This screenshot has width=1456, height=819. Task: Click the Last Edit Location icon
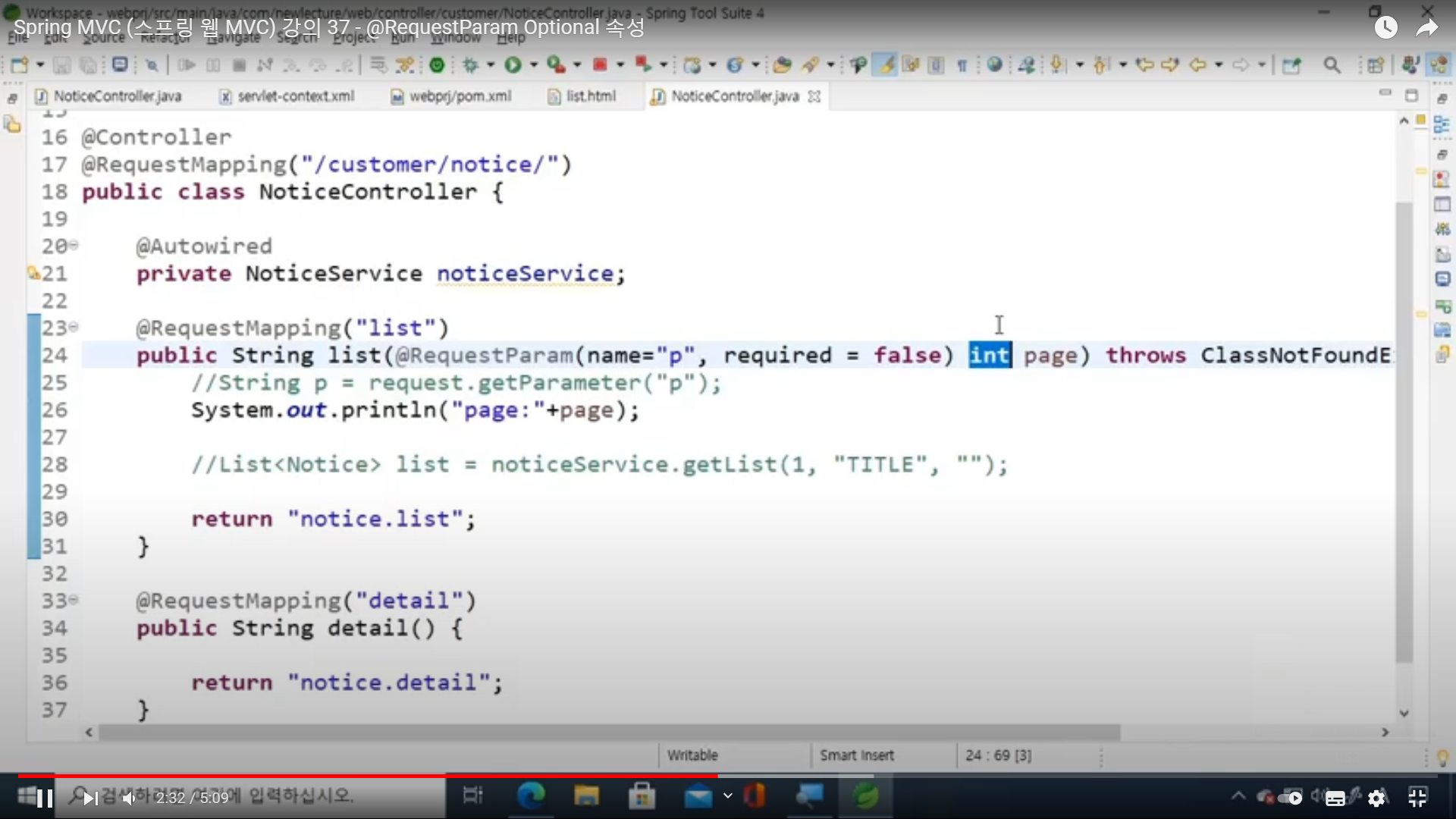click(1144, 65)
